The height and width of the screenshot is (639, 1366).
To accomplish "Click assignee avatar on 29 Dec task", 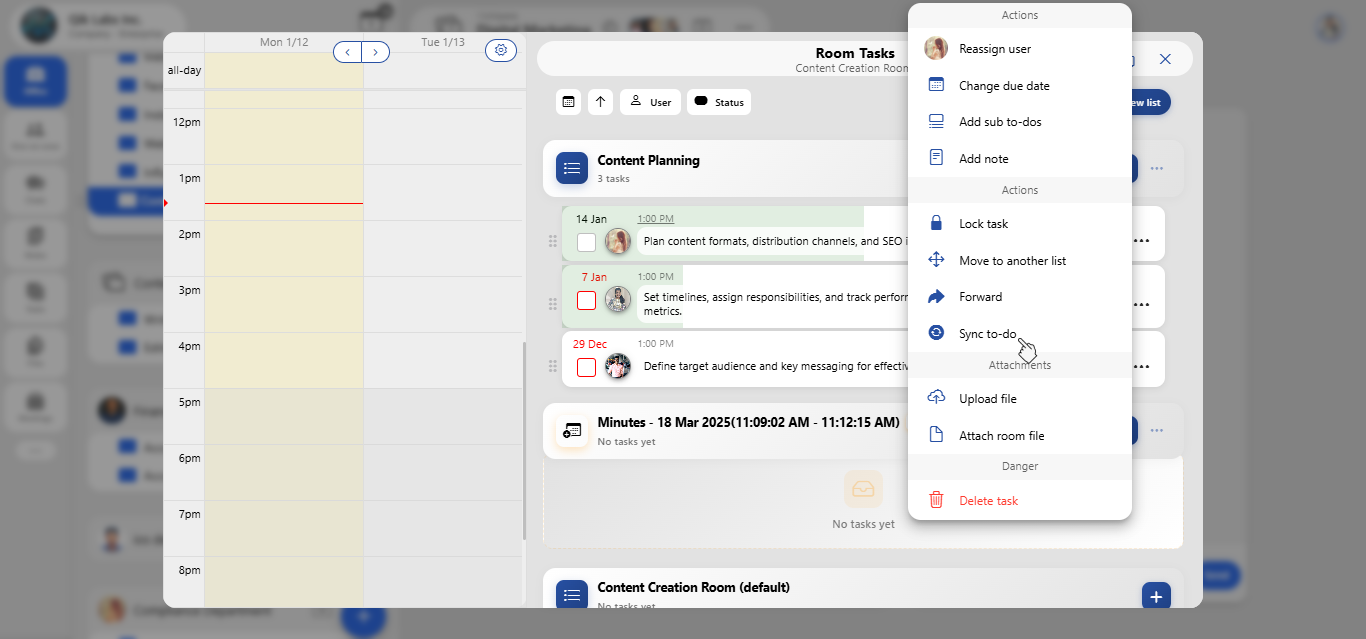I will tap(618, 366).
